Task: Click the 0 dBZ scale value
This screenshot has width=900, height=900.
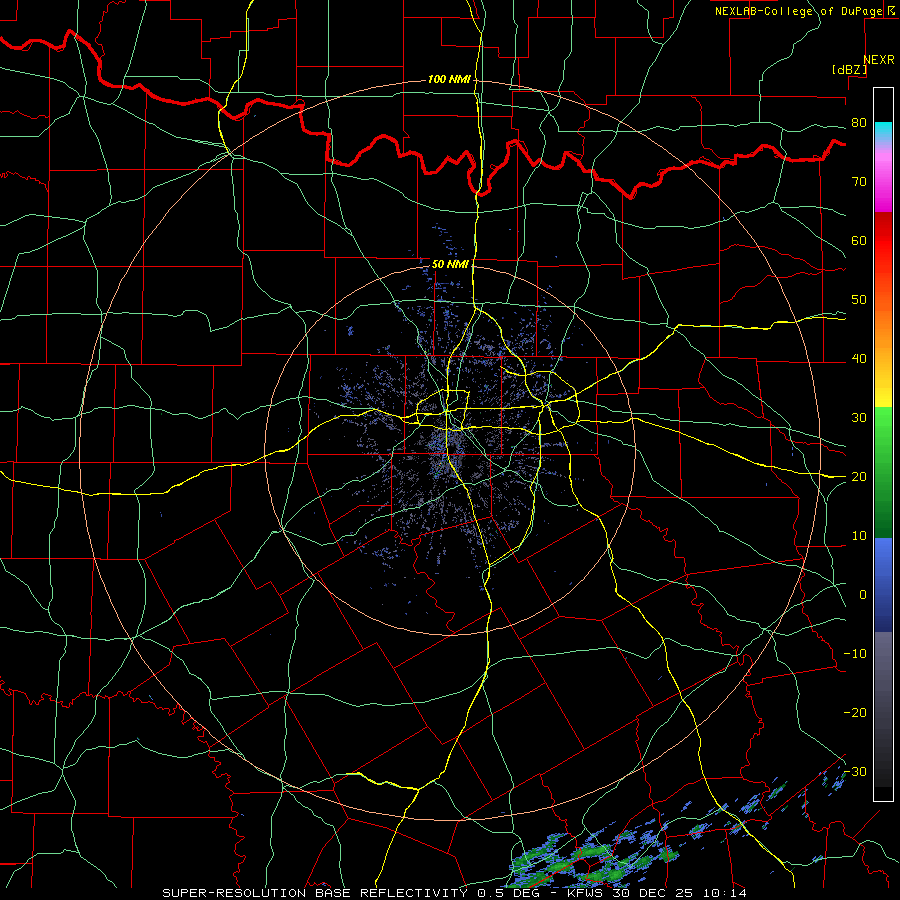Action: 863,595
